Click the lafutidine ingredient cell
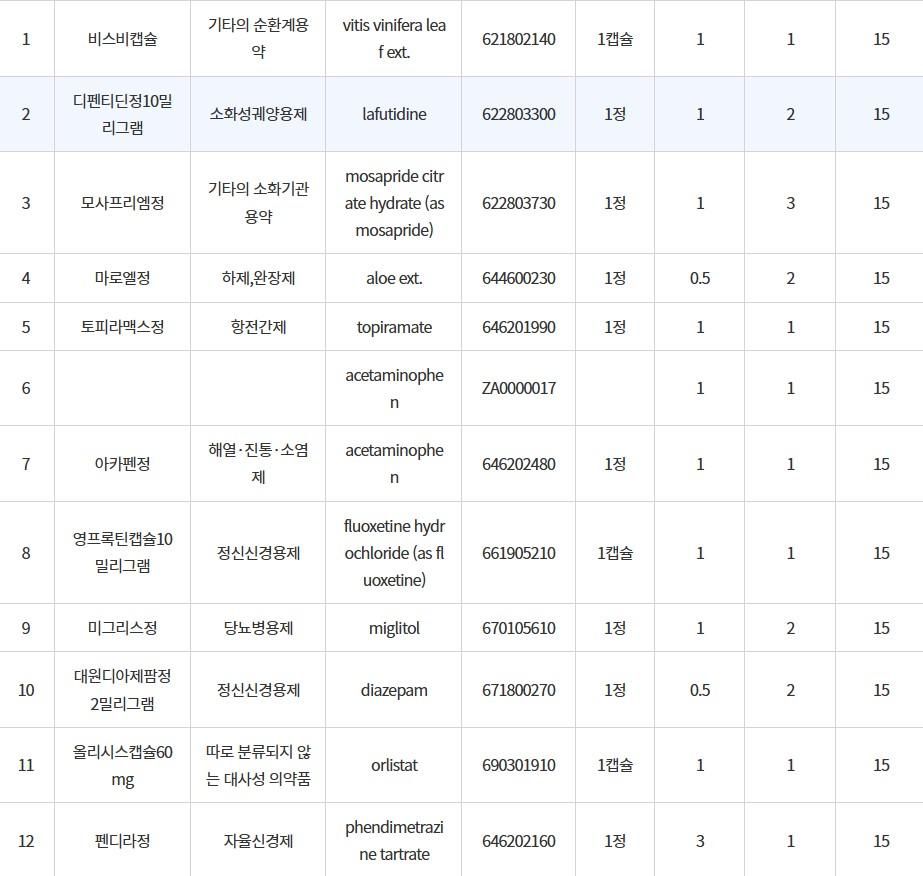This screenshot has height=876, width=923. point(393,114)
